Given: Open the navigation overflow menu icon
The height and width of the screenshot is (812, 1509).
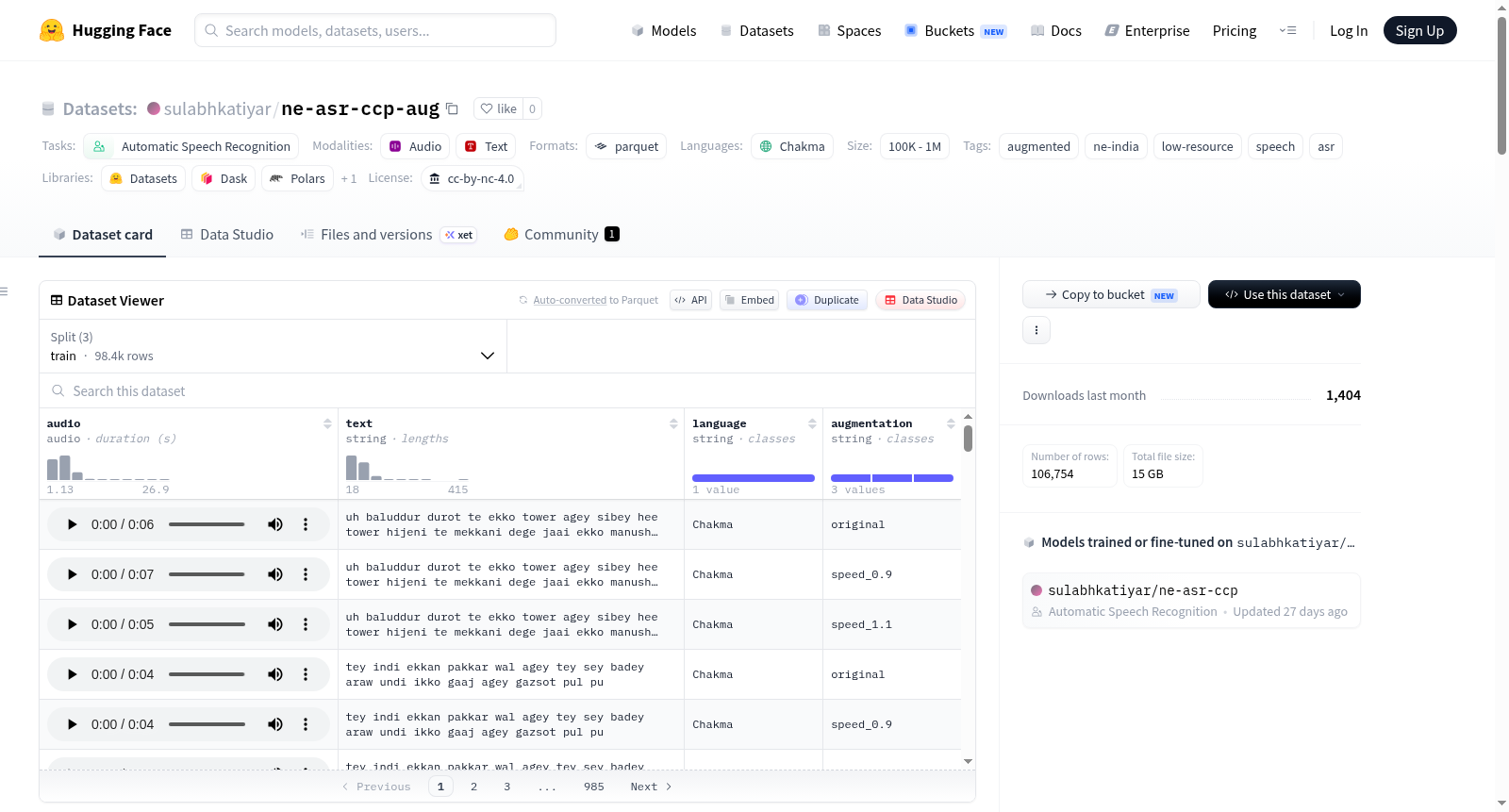Looking at the screenshot, I should click(x=1287, y=30).
